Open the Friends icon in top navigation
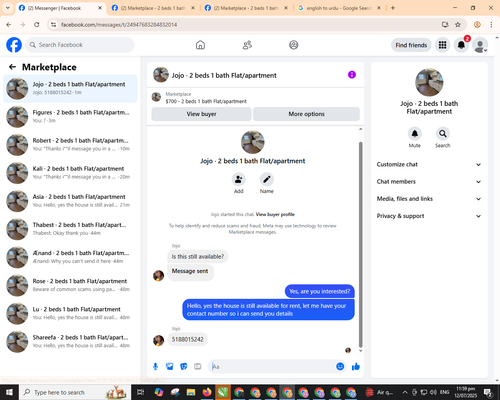The height and width of the screenshot is (400, 500). point(247,45)
